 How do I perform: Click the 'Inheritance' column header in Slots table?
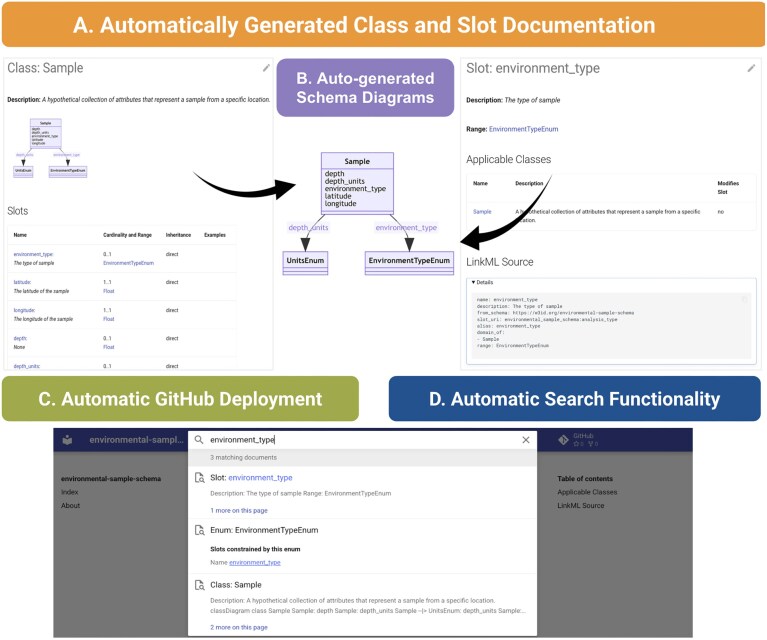[x=178, y=235]
